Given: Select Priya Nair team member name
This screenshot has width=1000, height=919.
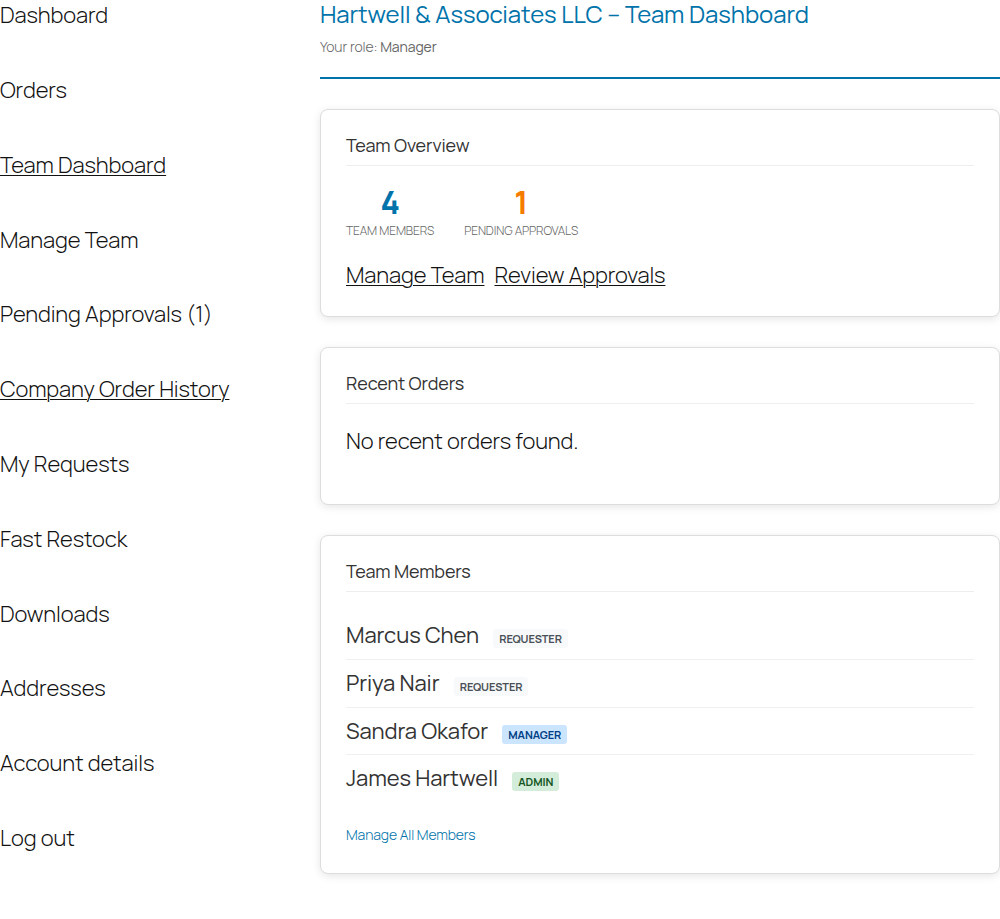Looking at the screenshot, I should coord(393,684).
